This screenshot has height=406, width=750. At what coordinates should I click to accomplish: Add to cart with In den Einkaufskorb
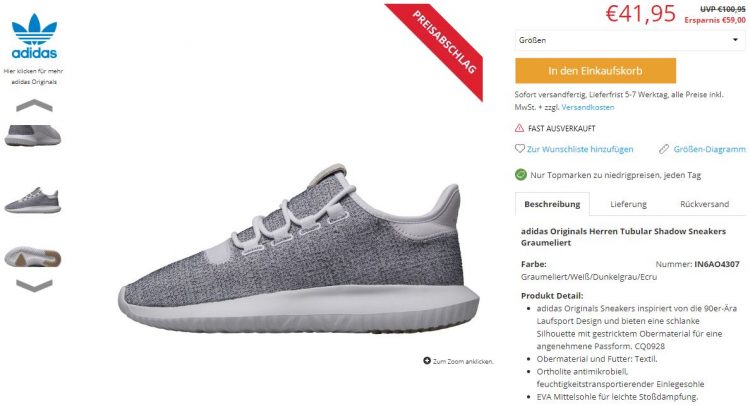click(x=596, y=71)
